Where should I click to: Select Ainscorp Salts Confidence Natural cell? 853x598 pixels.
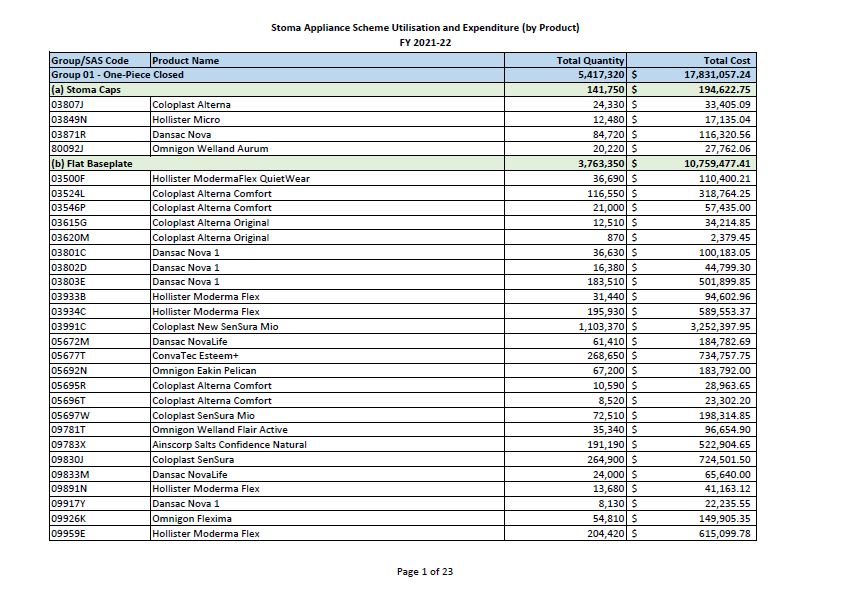(327, 445)
